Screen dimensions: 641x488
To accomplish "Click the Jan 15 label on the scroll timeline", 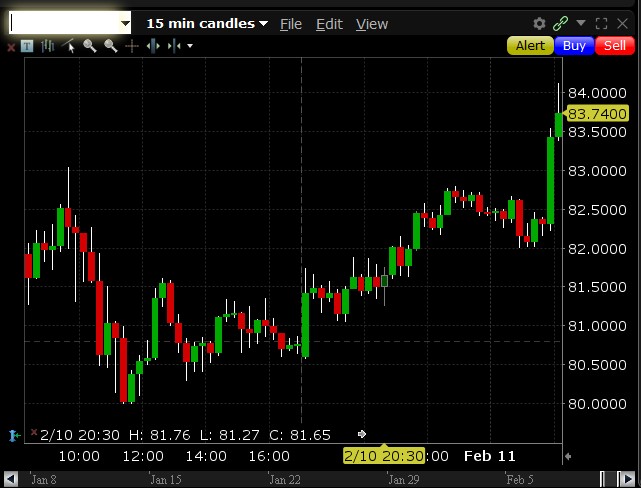I will (166, 479).
